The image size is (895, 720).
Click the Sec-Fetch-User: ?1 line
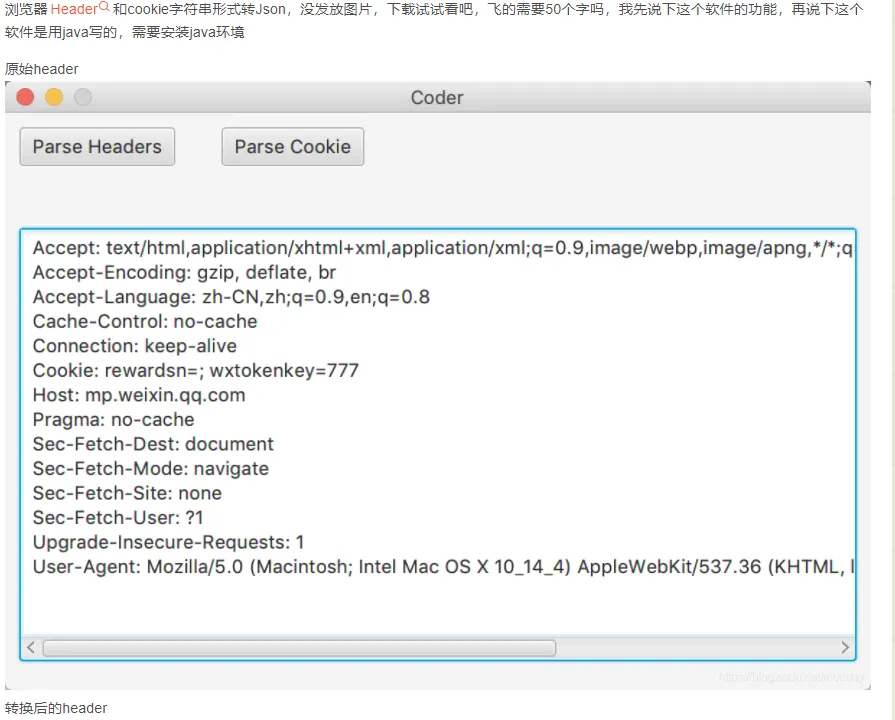coord(118,518)
